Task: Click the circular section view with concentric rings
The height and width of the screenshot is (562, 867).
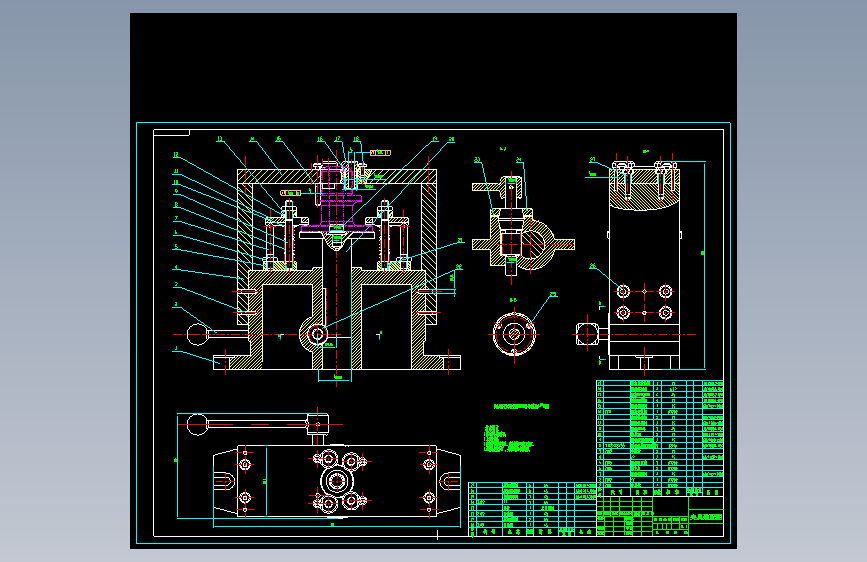Action: pyautogui.click(x=514, y=334)
